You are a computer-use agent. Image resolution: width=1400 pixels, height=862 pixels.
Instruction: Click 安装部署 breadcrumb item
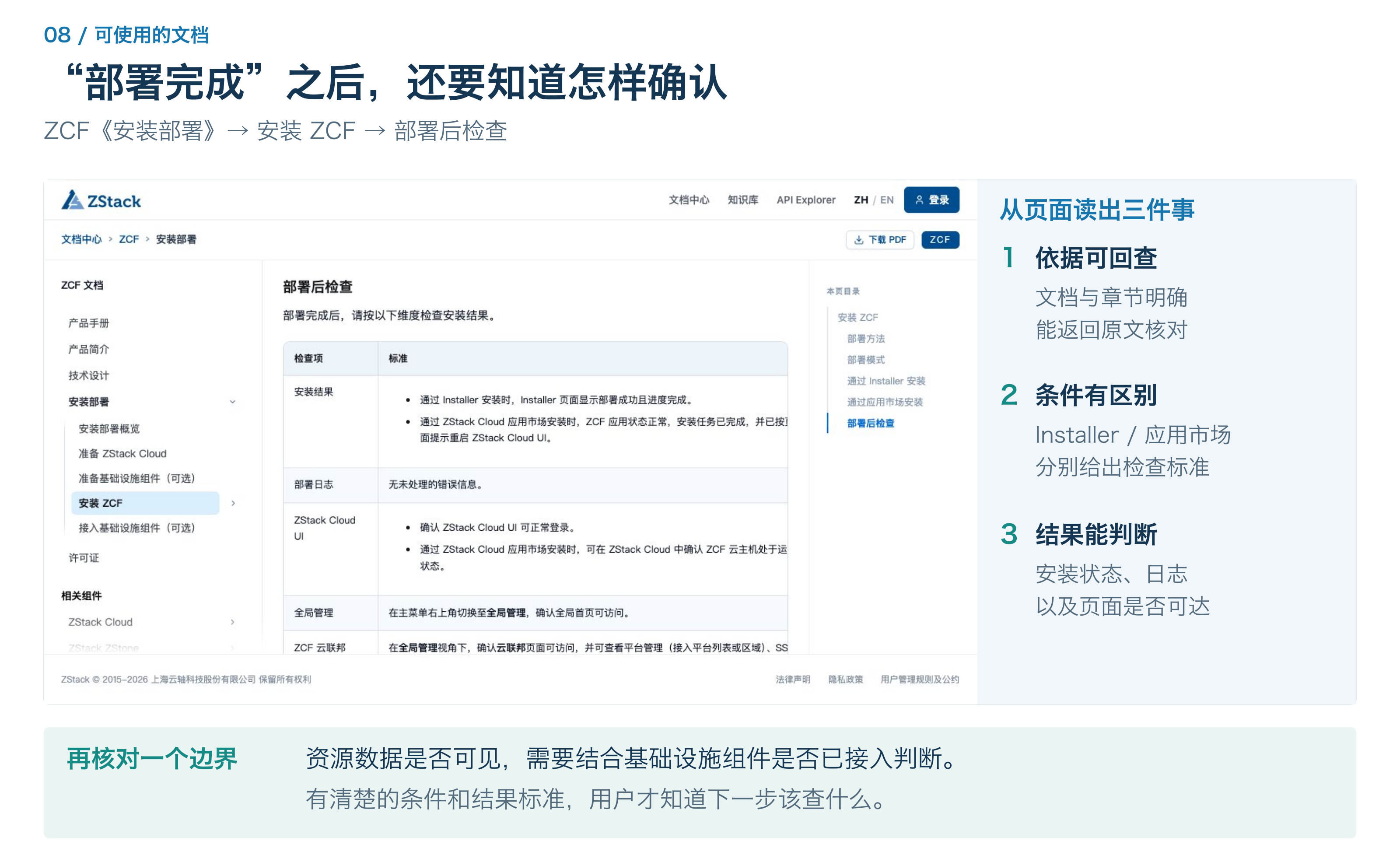click(x=176, y=239)
